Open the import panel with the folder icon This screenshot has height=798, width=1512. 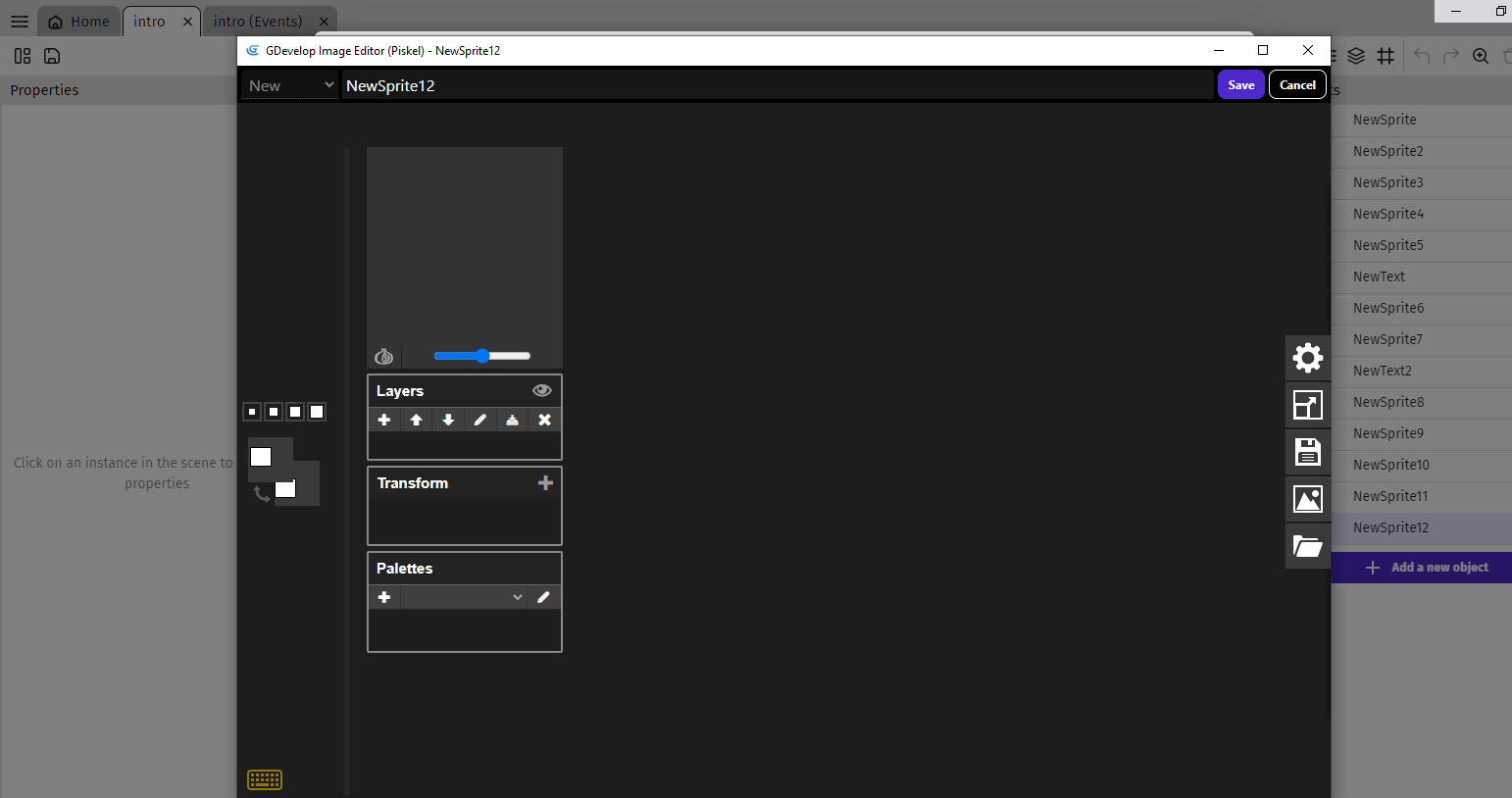click(x=1308, y=546)
